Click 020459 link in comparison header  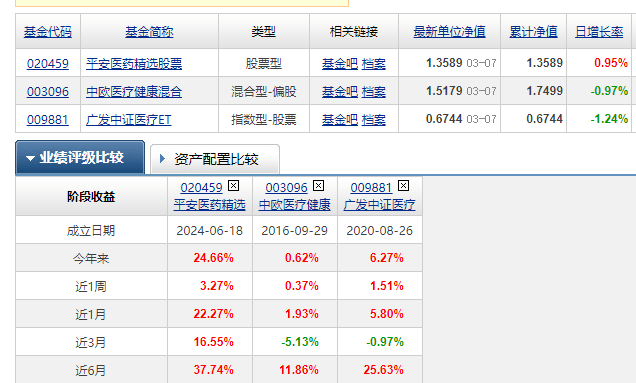202,187
